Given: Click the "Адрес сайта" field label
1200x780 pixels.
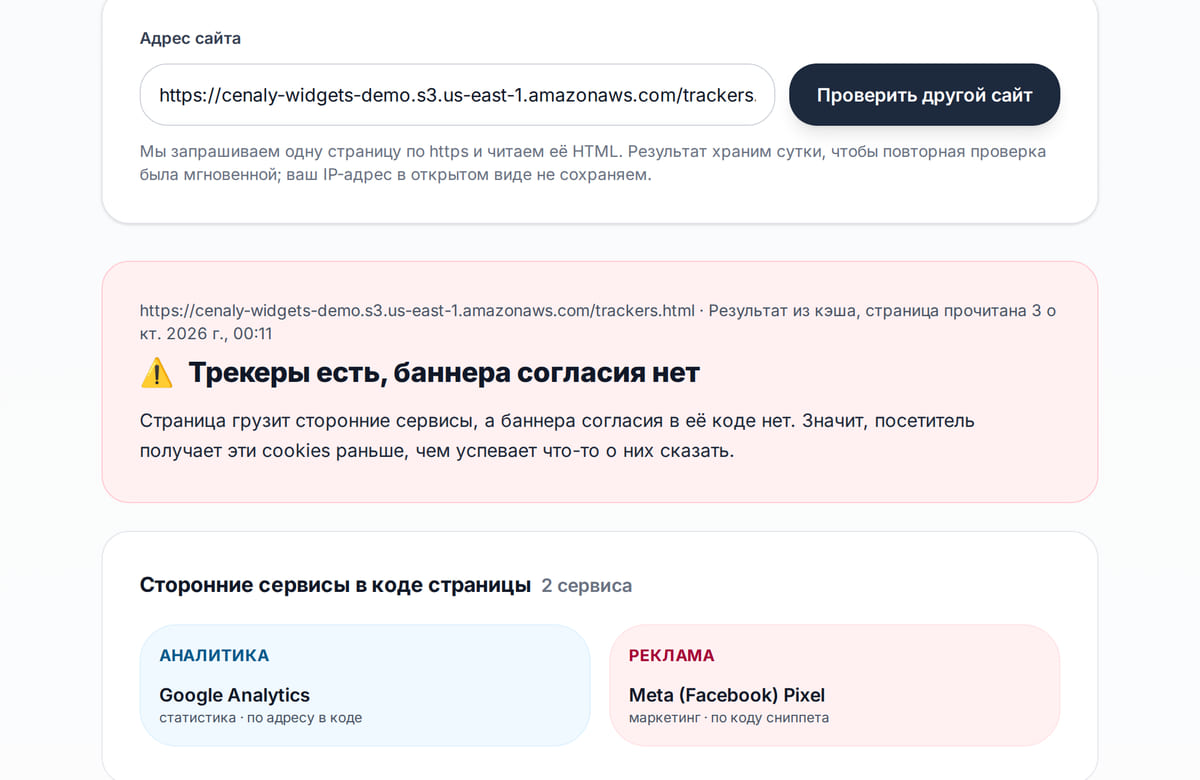Looking at the screenshot, I should click(x=190, y=38).
